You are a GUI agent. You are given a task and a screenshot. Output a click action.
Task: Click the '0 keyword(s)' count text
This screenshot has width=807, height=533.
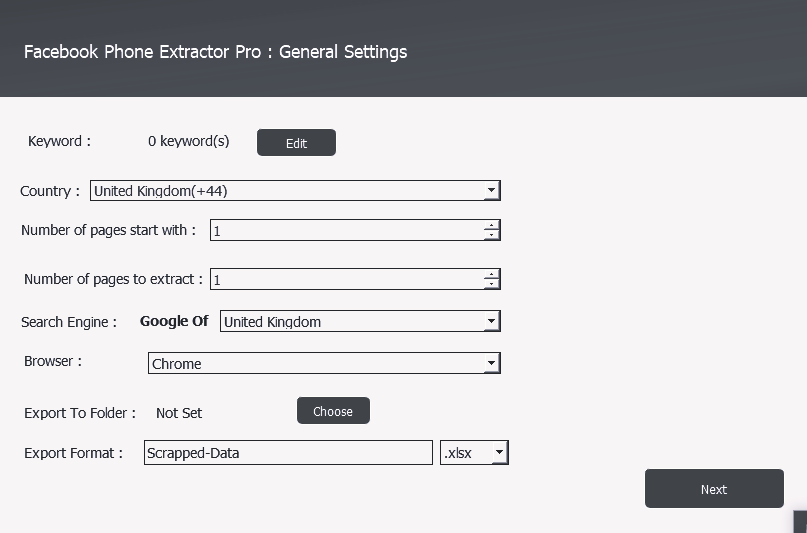pos(188,141)
